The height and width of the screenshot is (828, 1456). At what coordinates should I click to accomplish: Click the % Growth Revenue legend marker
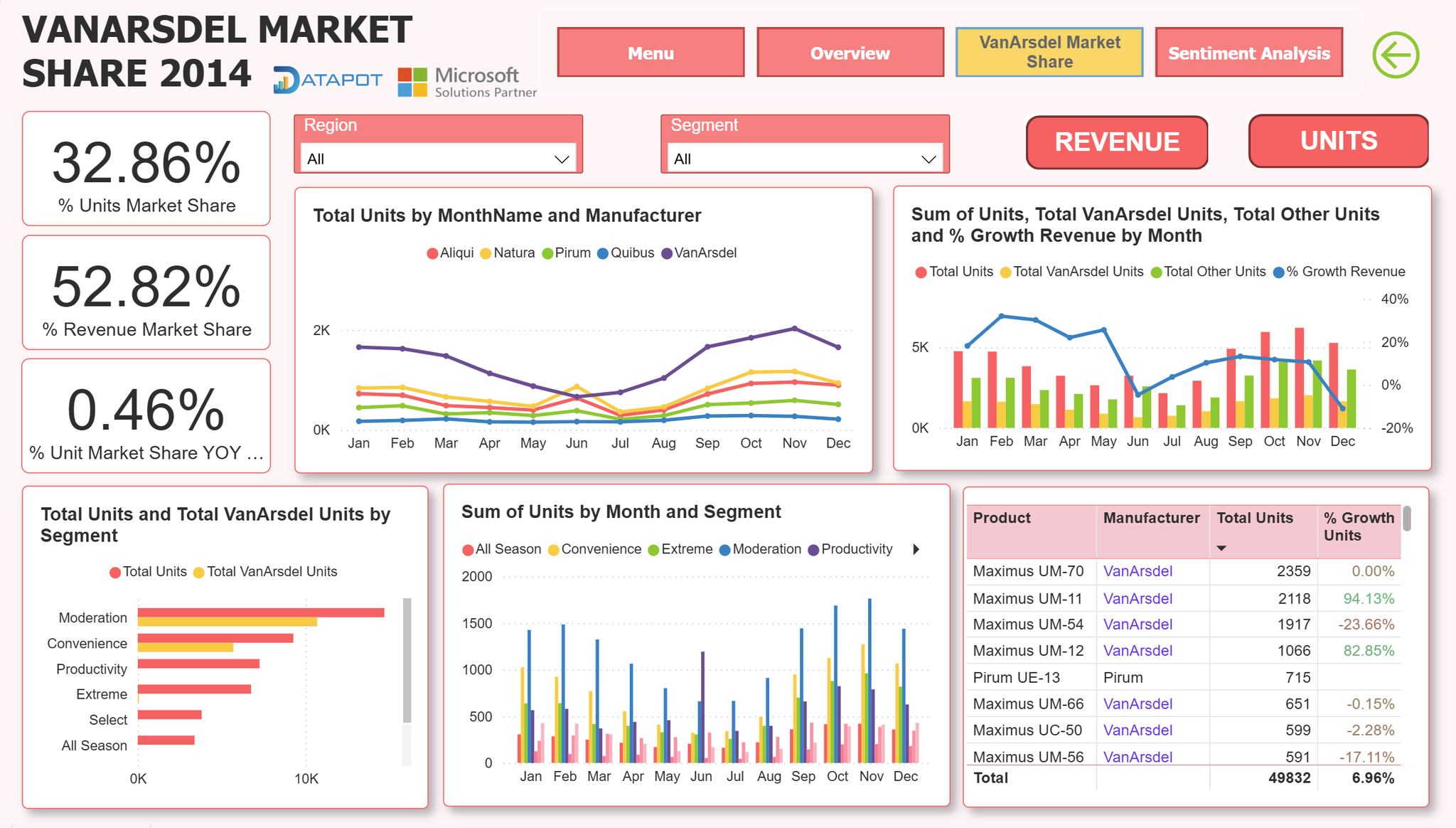click(x=1278, y=272)
